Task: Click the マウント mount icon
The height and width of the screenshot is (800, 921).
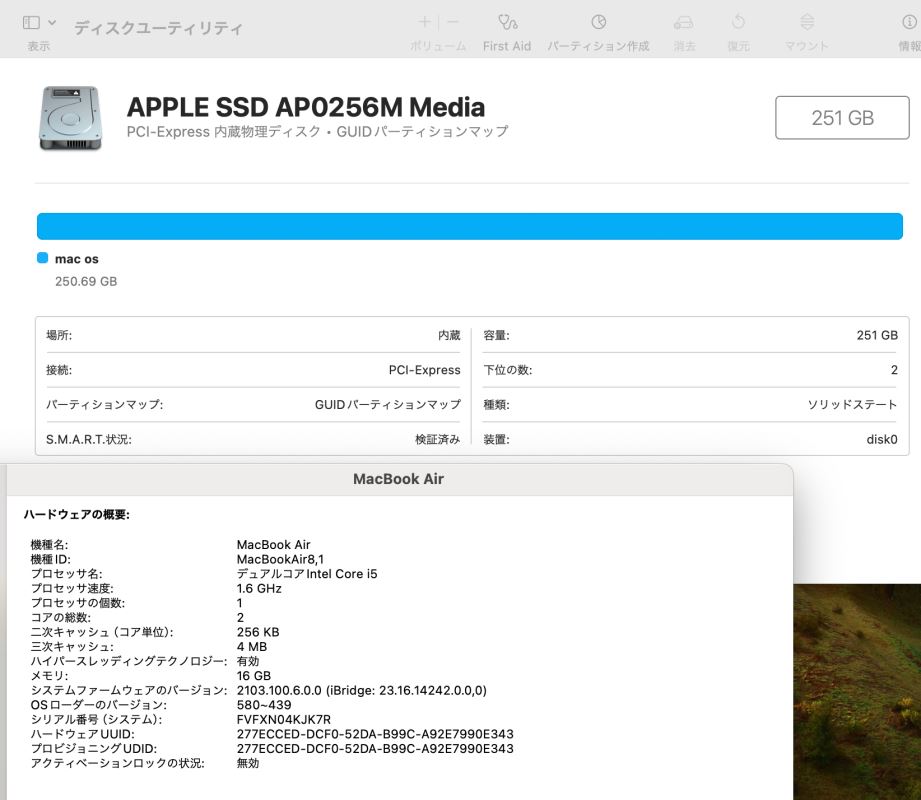Action: (x=807, y=22)
